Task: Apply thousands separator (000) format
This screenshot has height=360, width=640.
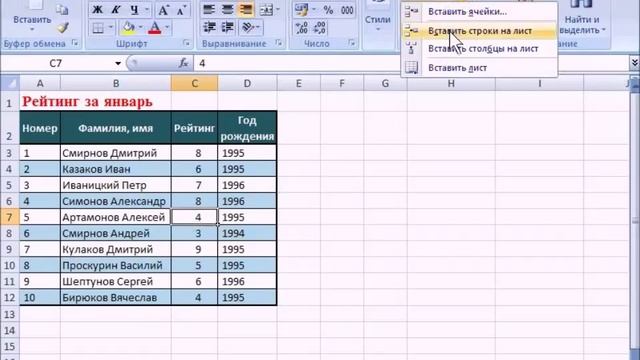Action: [347, 10]
